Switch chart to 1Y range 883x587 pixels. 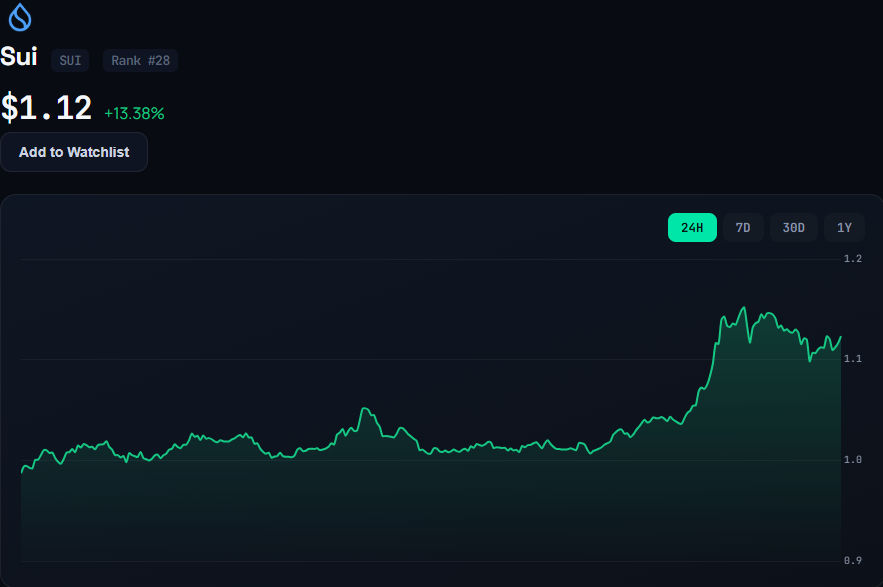pyautogui.click(x=844, y=228)
